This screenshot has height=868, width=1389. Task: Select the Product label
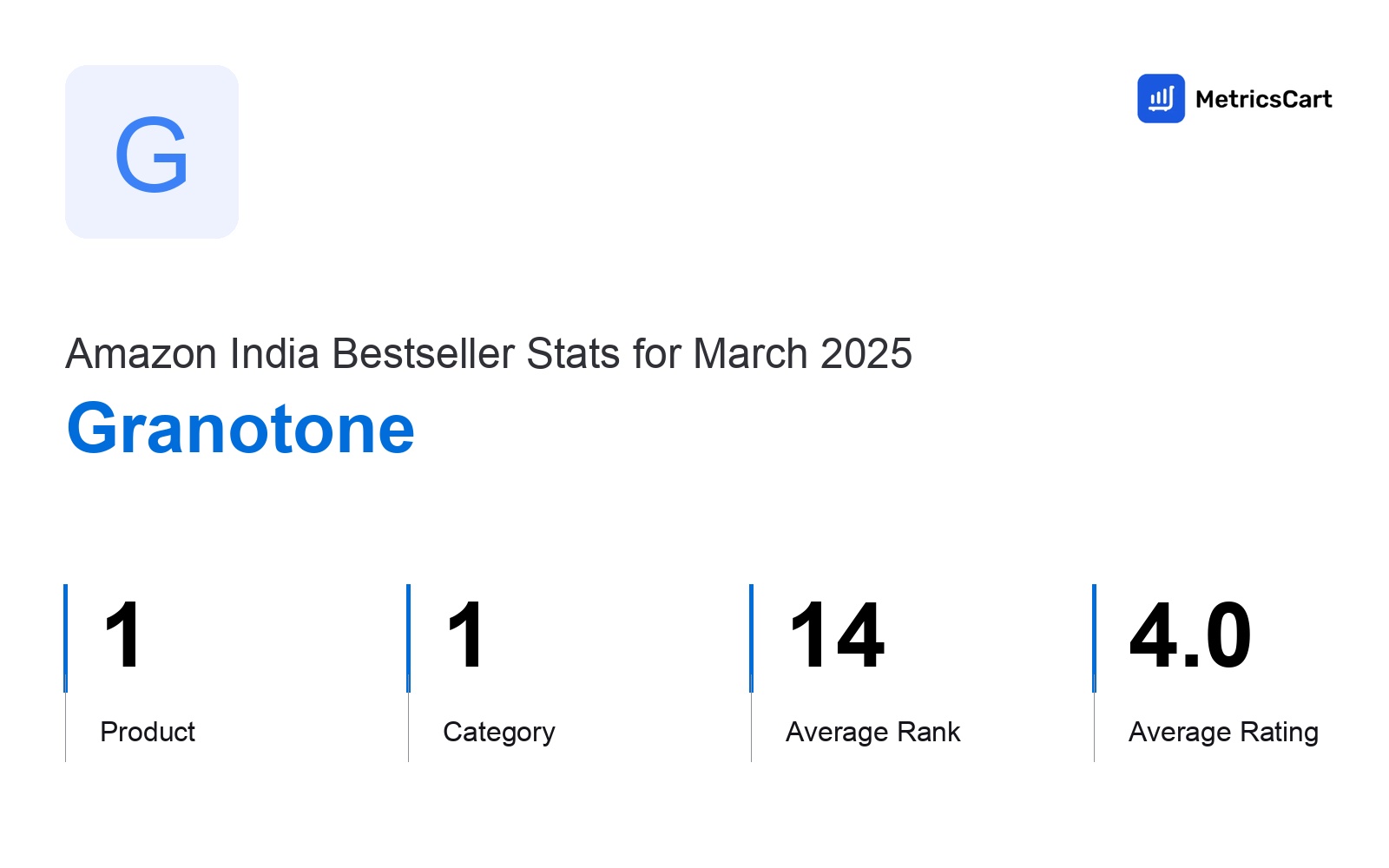148,732
